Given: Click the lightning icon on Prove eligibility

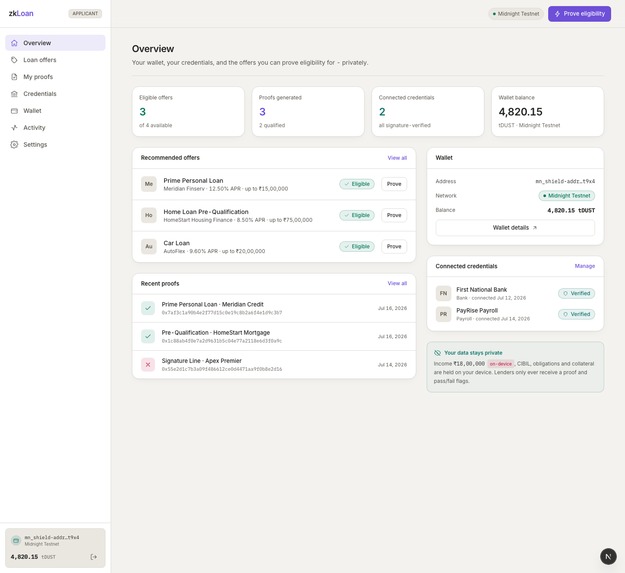Looking at the screenshot, I should click(x=557, y=14).
